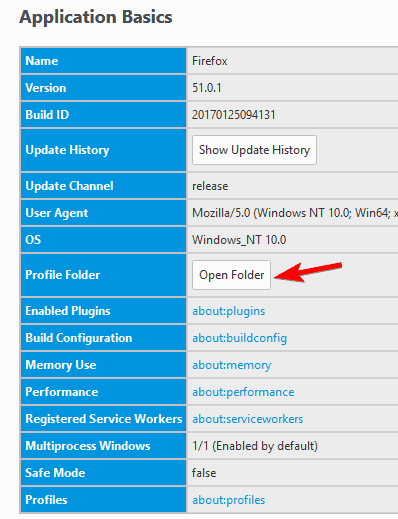Click the Profiles row label

46,500
